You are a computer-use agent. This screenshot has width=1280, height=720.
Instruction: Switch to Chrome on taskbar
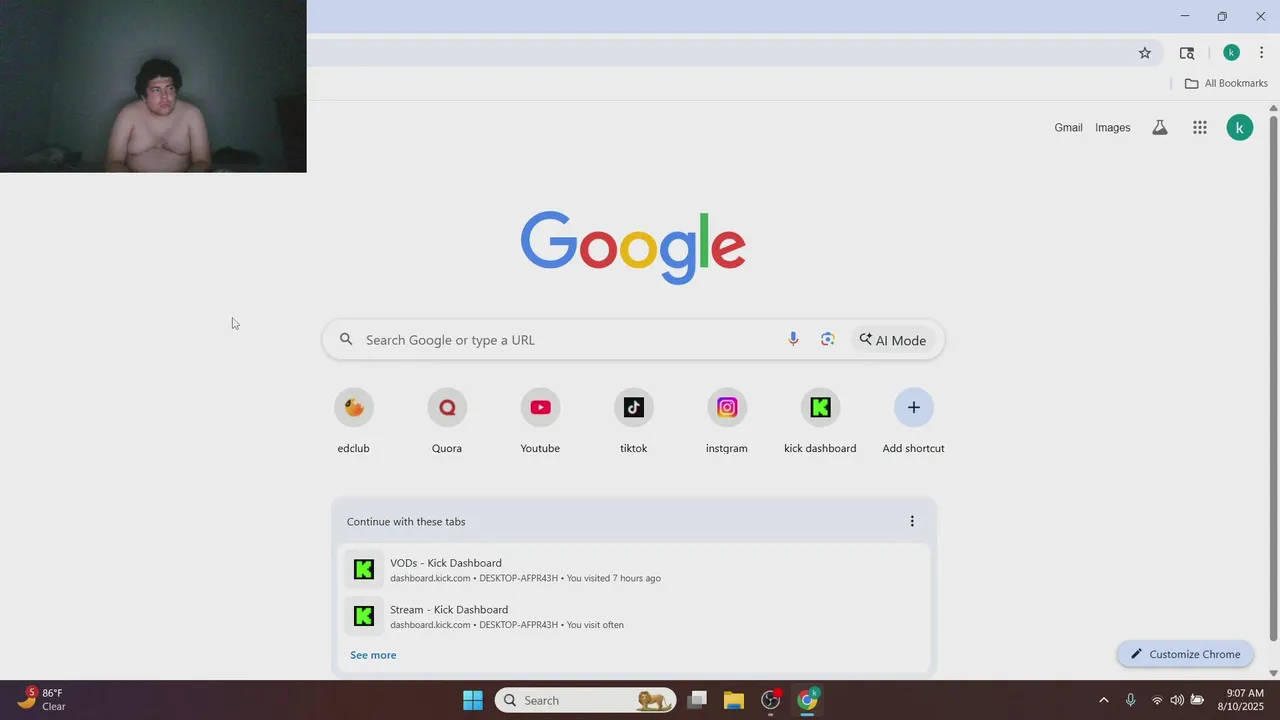[807, 700]
